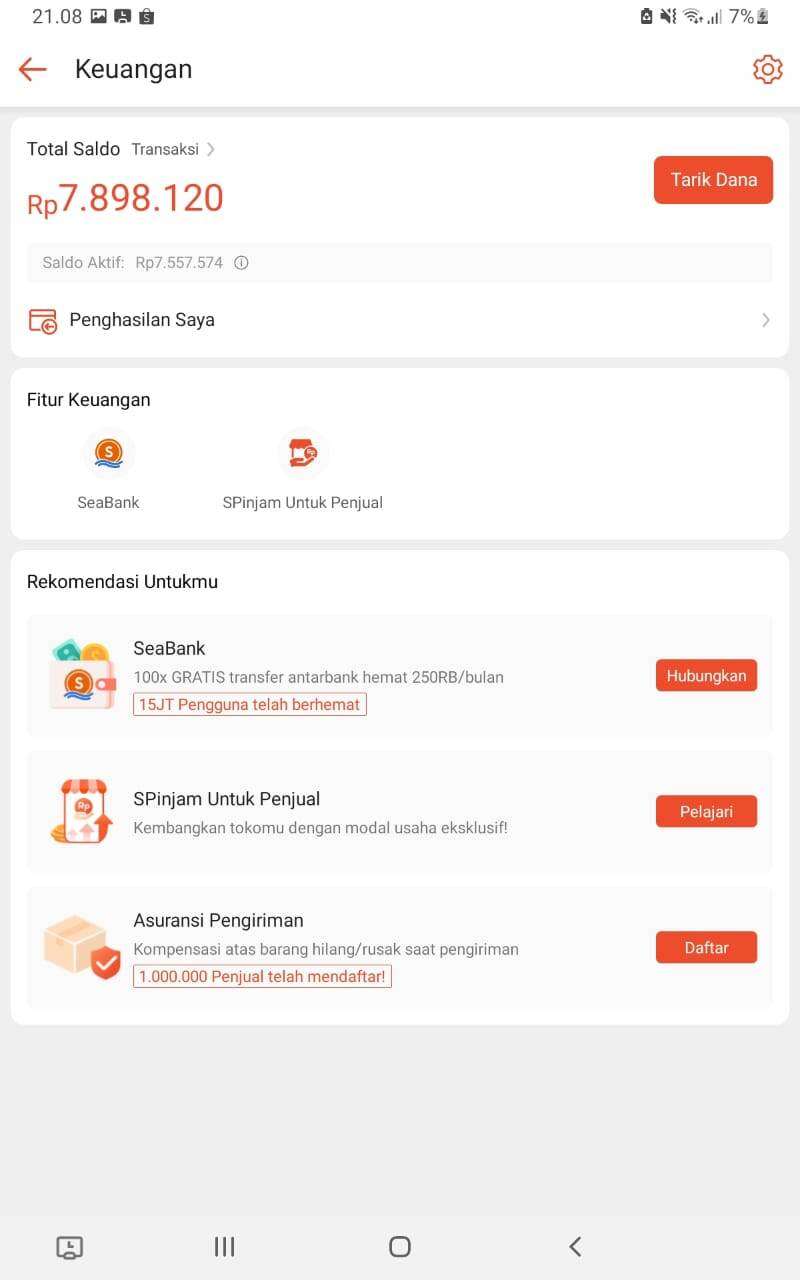The height and width of the screenshot is (1280, 800).
Task: Tap the Penghasilan Saya wallet icon
Action: coord(43,320)
